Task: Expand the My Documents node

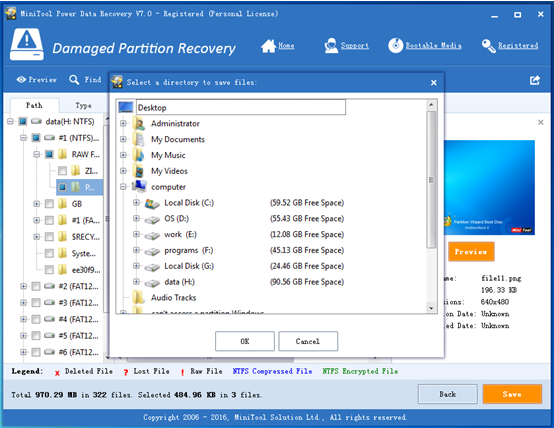Action: (123, 139)
